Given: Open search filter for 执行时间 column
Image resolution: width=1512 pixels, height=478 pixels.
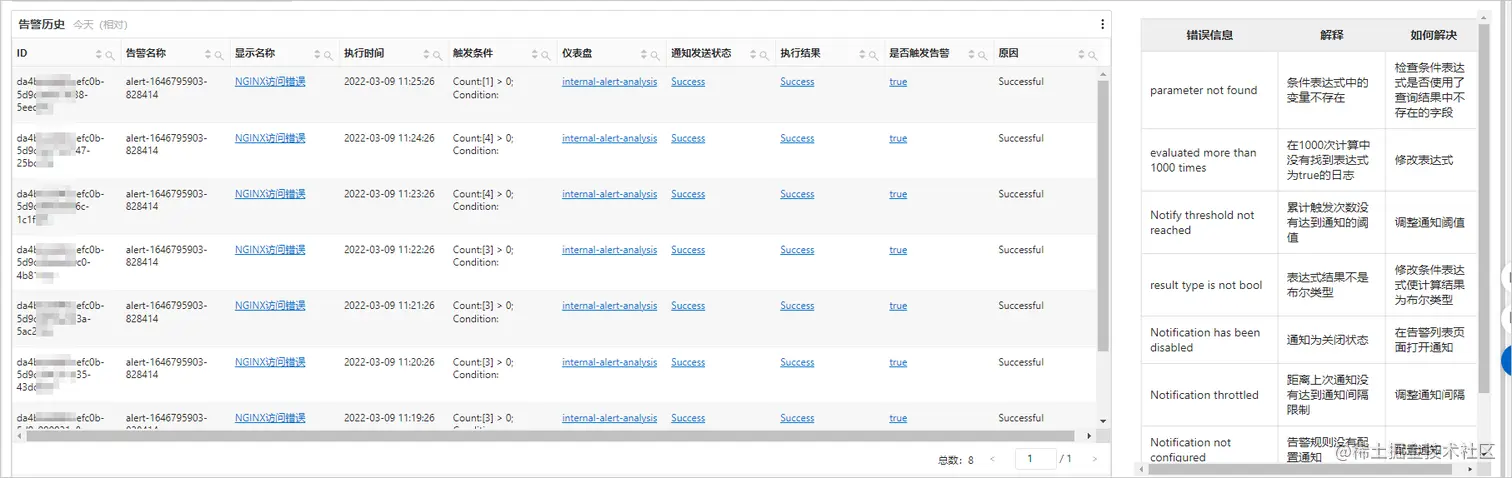Looking at the screenshot, I should [437, 55].
